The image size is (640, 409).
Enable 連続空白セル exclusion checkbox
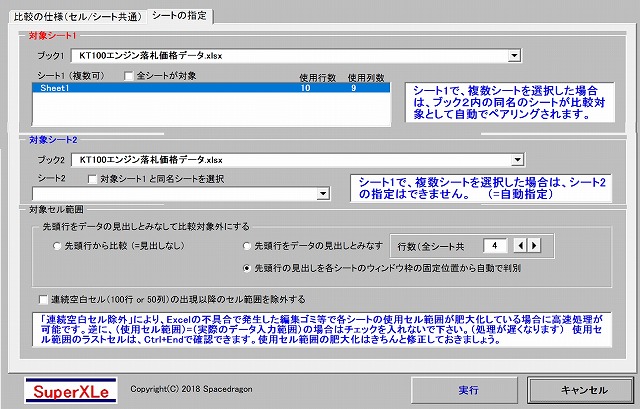(x=43, y=300)
